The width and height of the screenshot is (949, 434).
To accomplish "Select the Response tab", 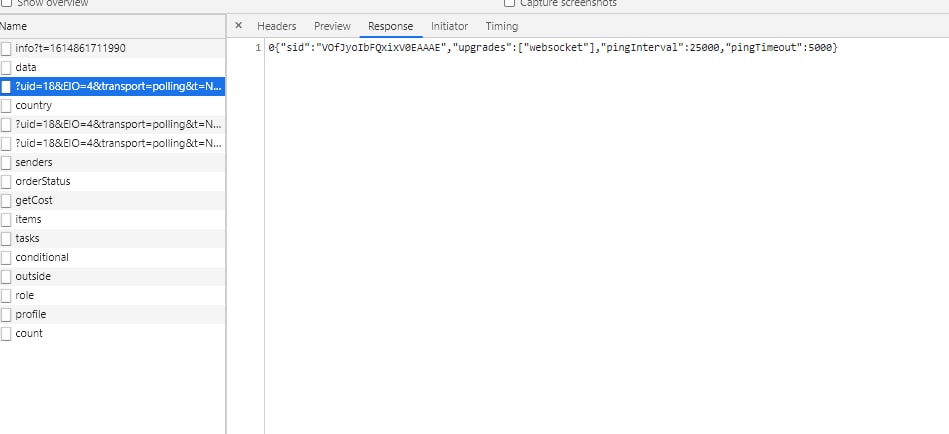I will [x=390, y=26].
